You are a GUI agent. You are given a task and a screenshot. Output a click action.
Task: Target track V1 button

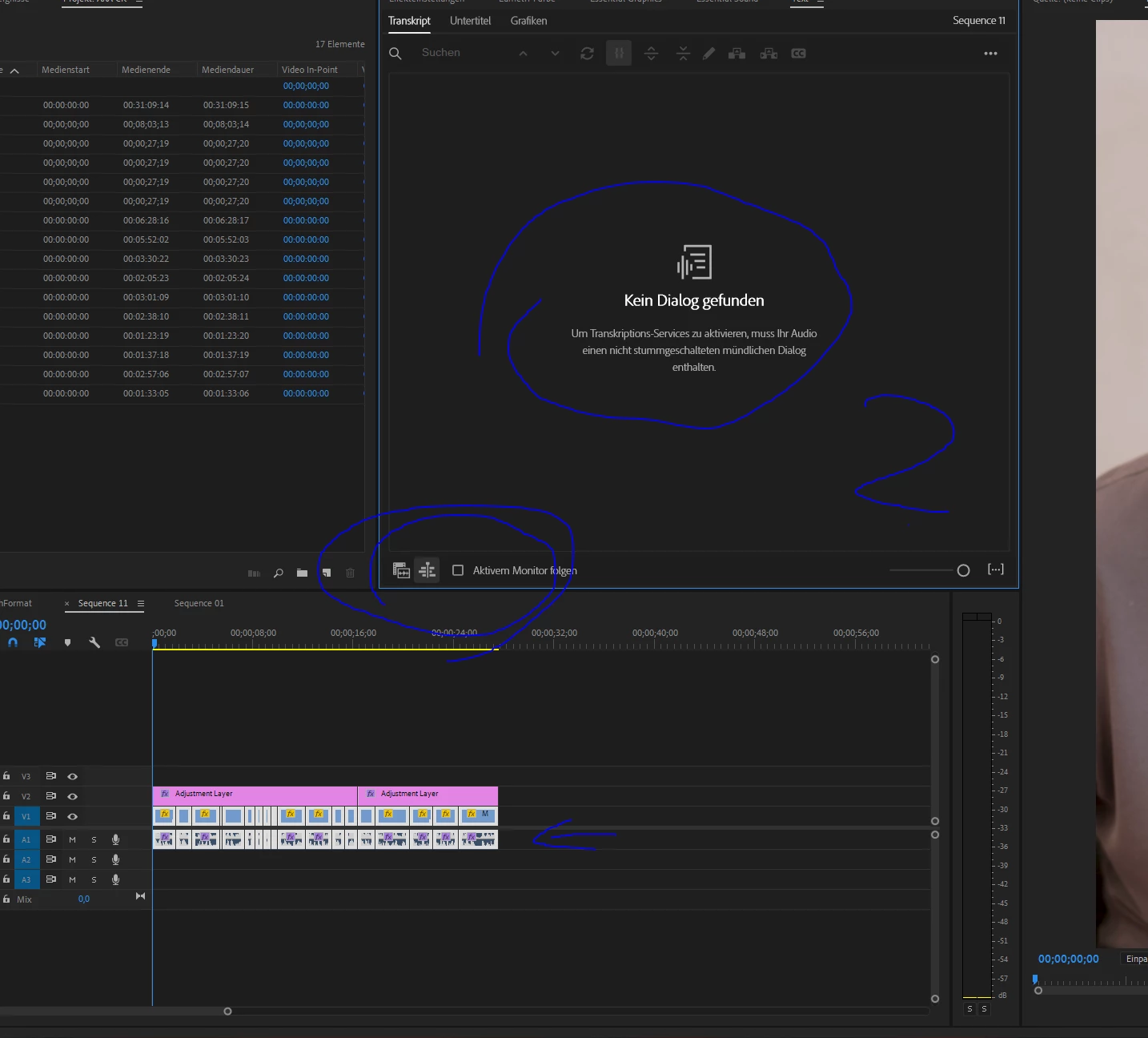26,816
